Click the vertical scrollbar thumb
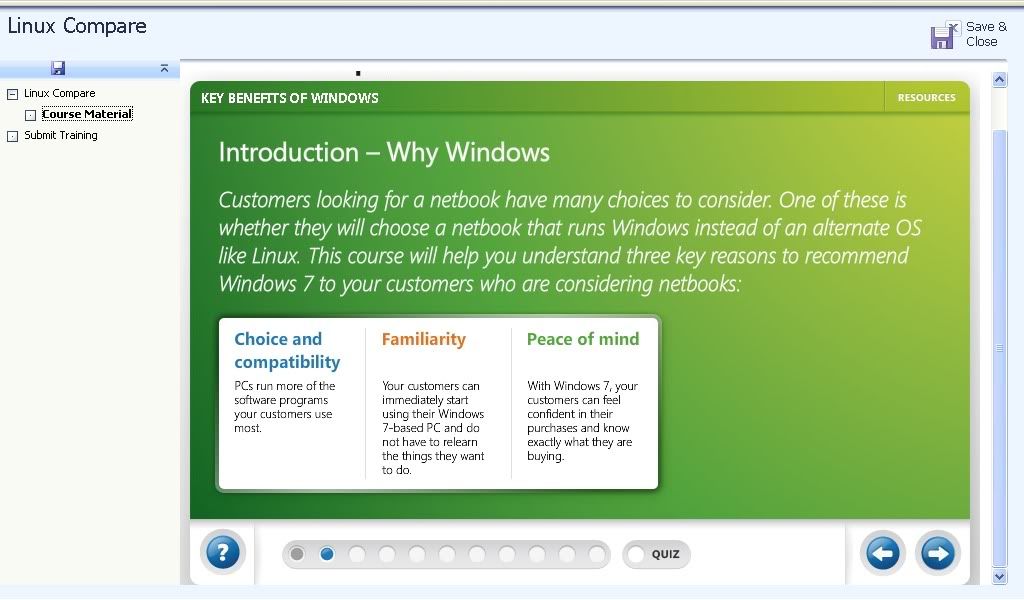The width and height of the screenshot is (1024, 600). click(999, 348)
